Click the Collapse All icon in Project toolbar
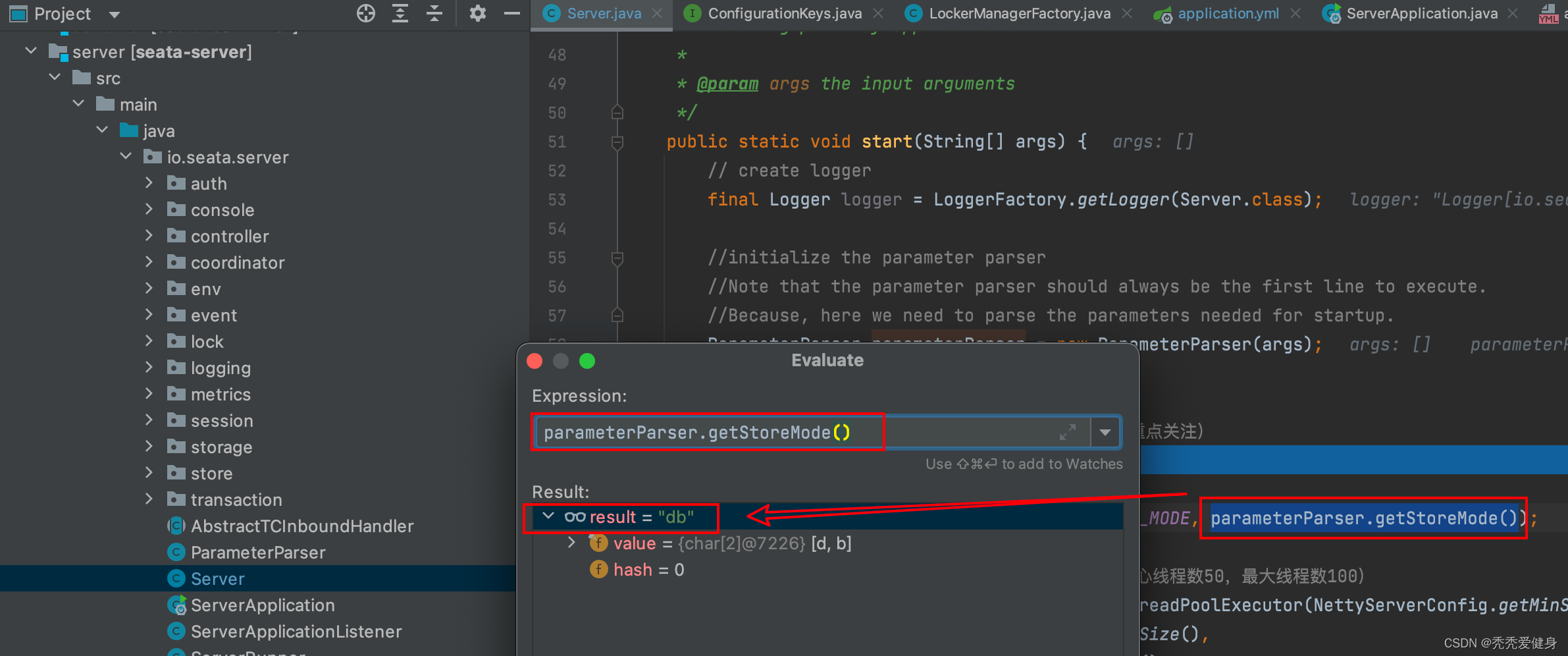This screenshot has width=1568, height=656. point(434,13)
